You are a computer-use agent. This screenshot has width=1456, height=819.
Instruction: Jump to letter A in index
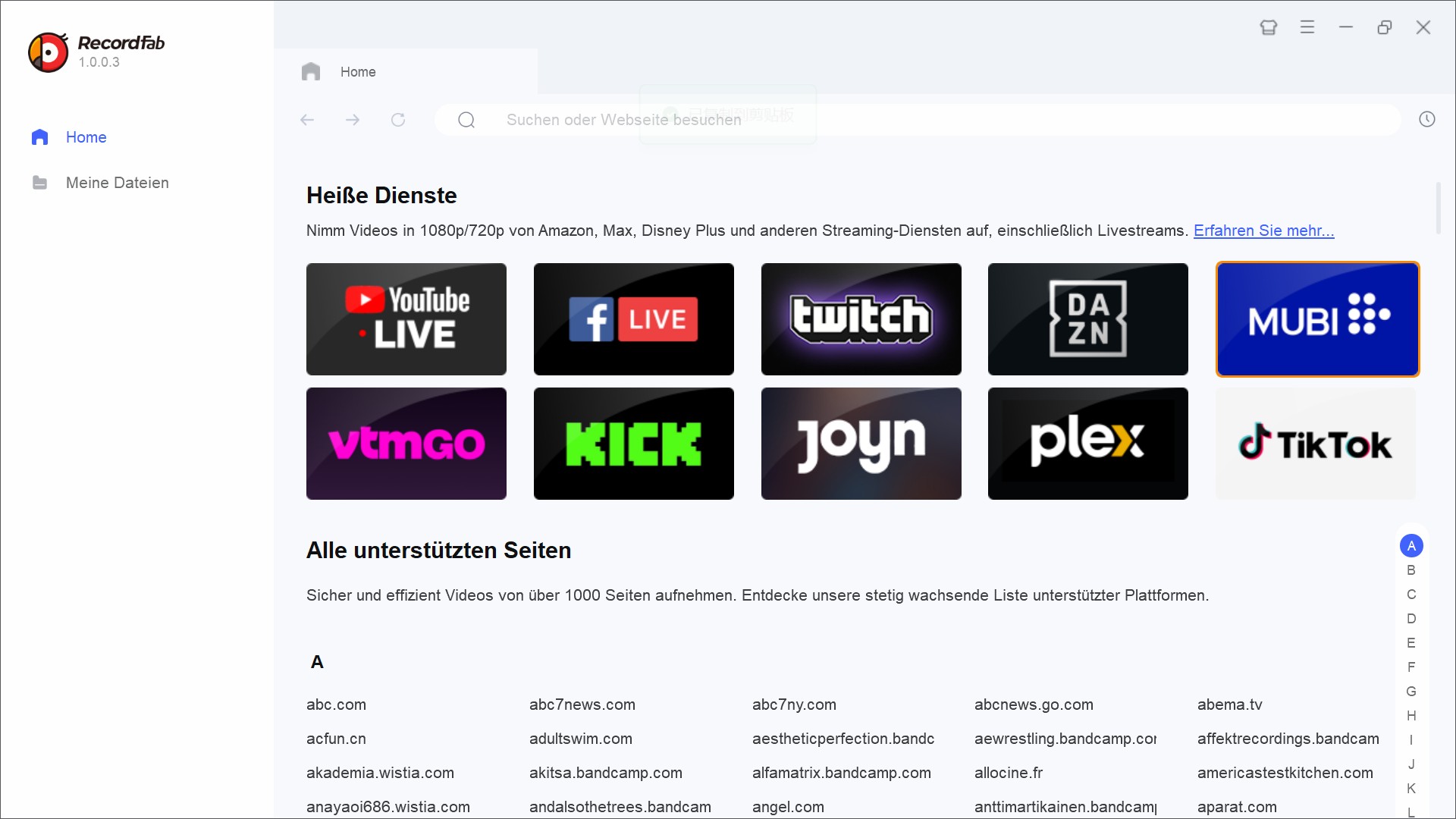(x=1411, y=546)
